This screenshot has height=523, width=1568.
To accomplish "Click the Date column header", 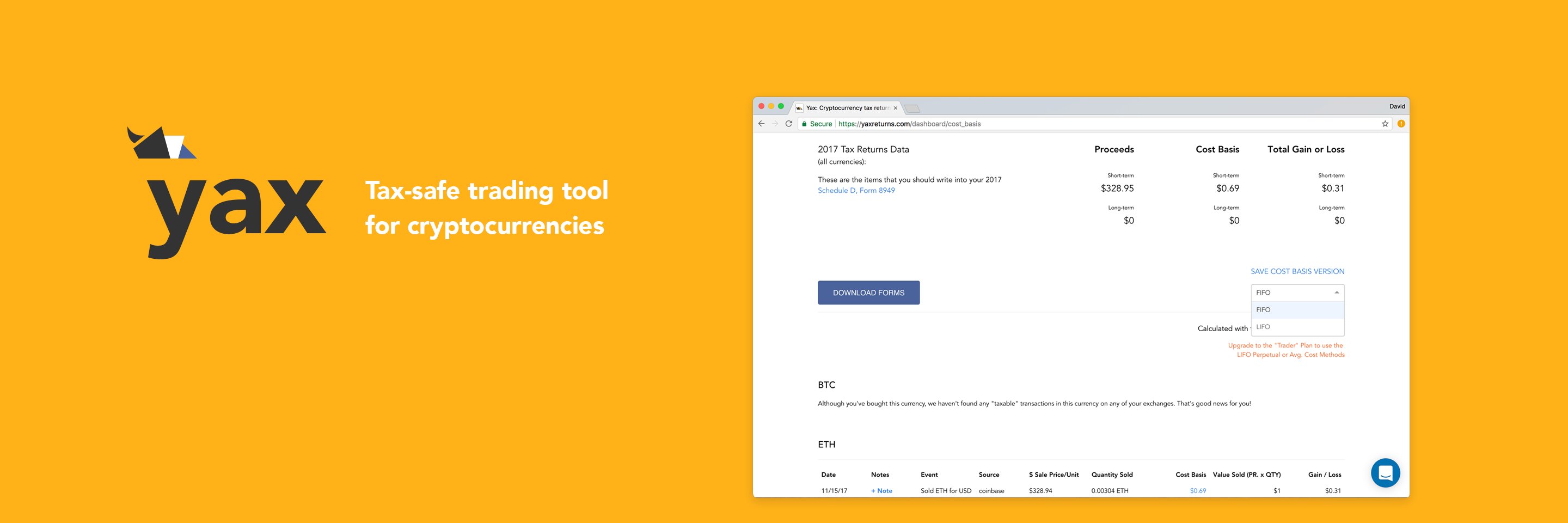I will tap(829, 475).
